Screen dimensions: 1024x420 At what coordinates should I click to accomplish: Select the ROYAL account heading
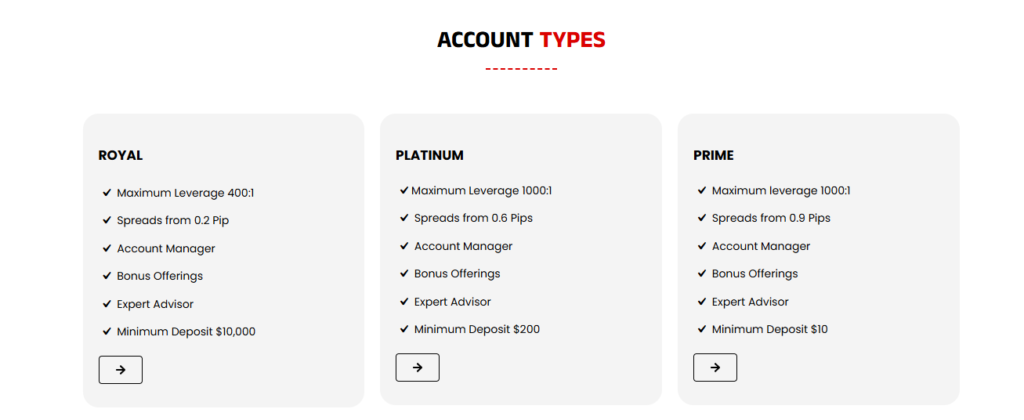121,156
